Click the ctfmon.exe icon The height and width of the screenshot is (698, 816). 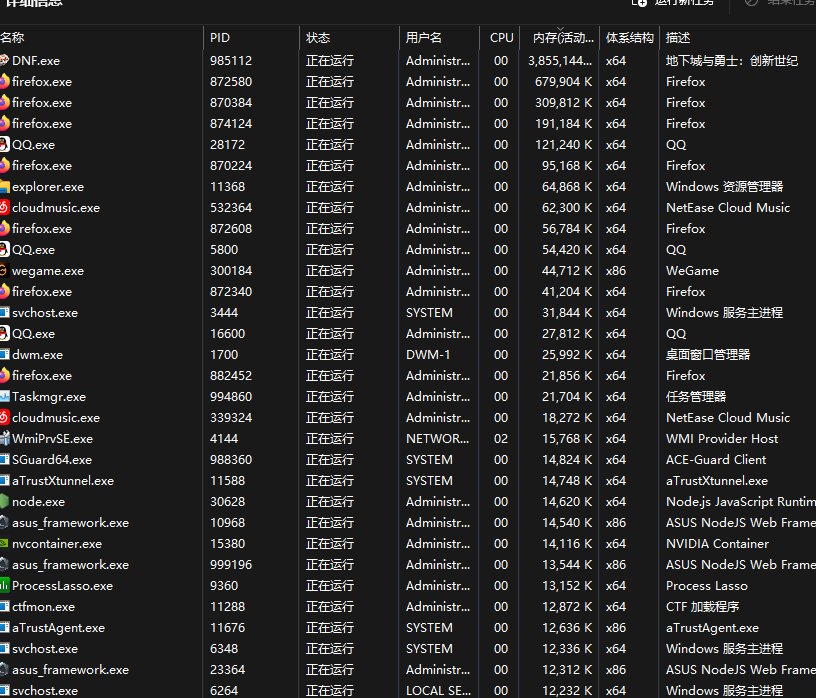coord(4,606)
